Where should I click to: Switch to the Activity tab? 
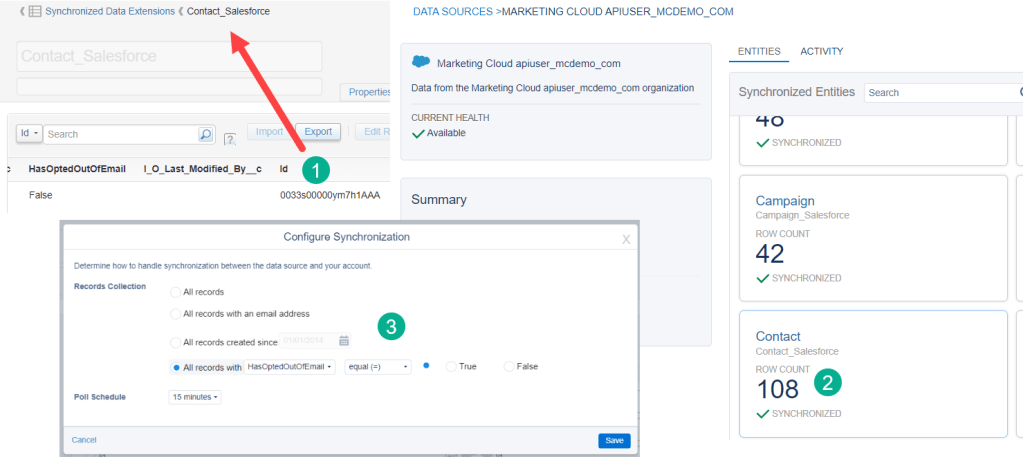(821, 51)
